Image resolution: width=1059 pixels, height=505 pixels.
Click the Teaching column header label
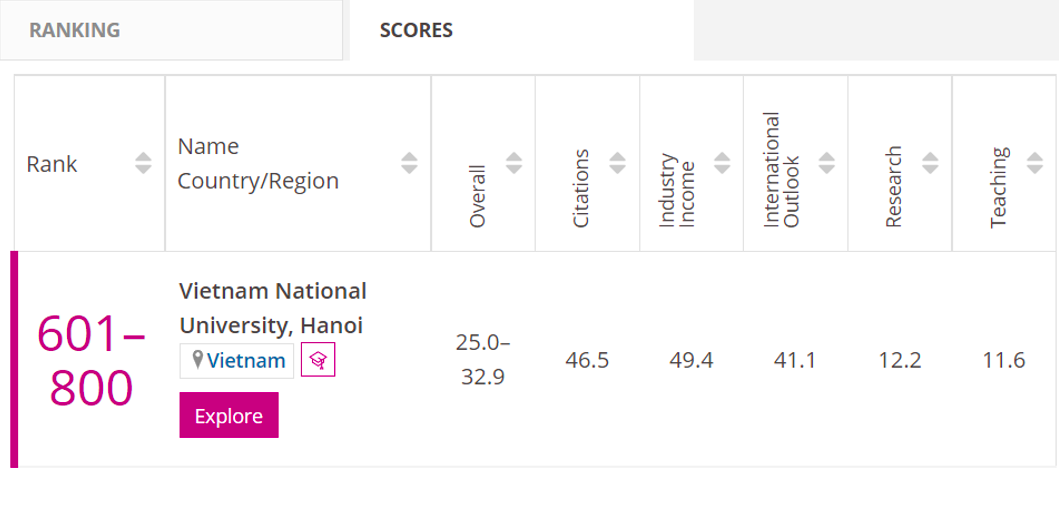pos(998,188)
